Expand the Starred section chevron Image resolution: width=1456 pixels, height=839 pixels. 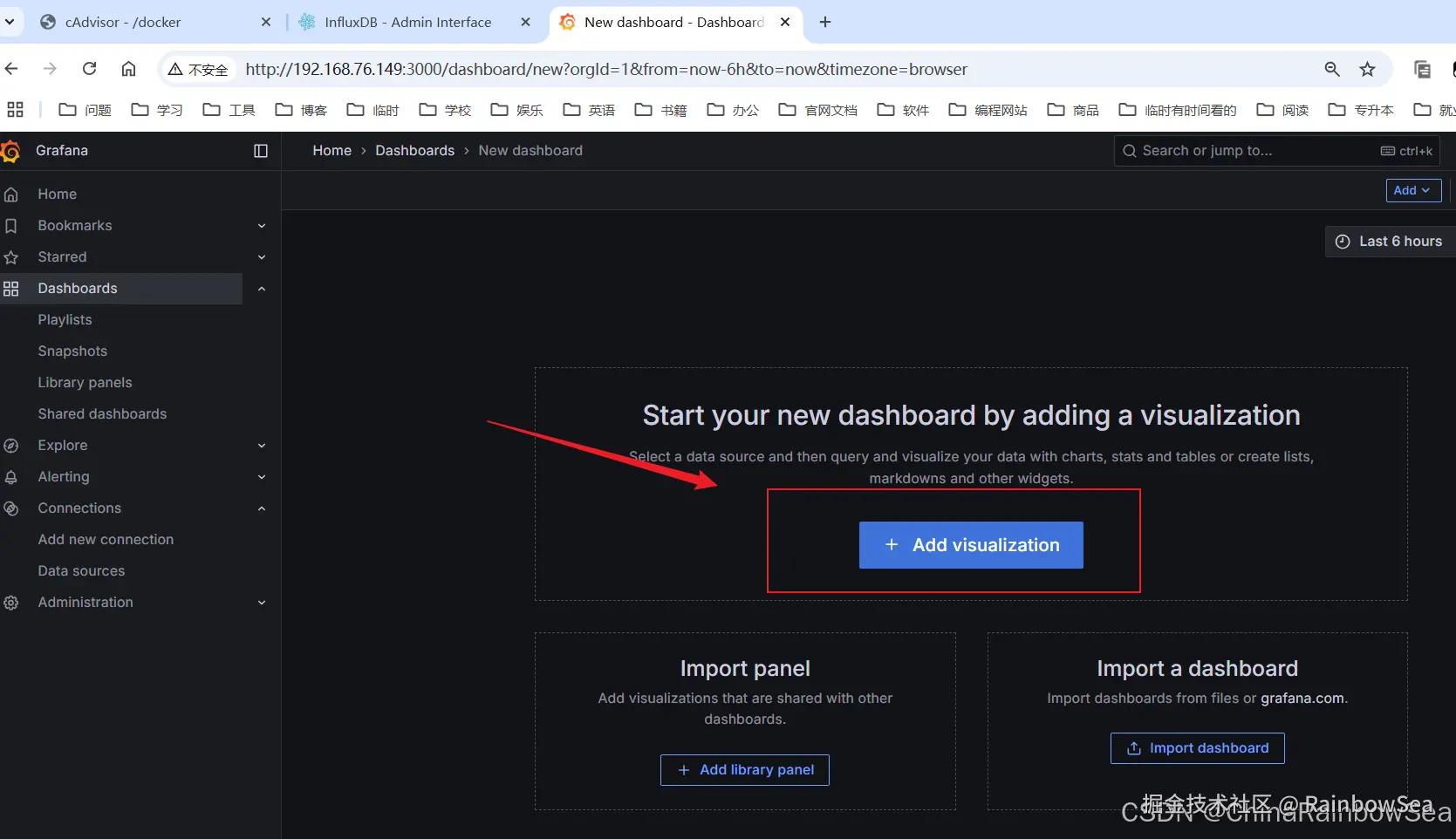pyautogui.click(x=262, y=257)
